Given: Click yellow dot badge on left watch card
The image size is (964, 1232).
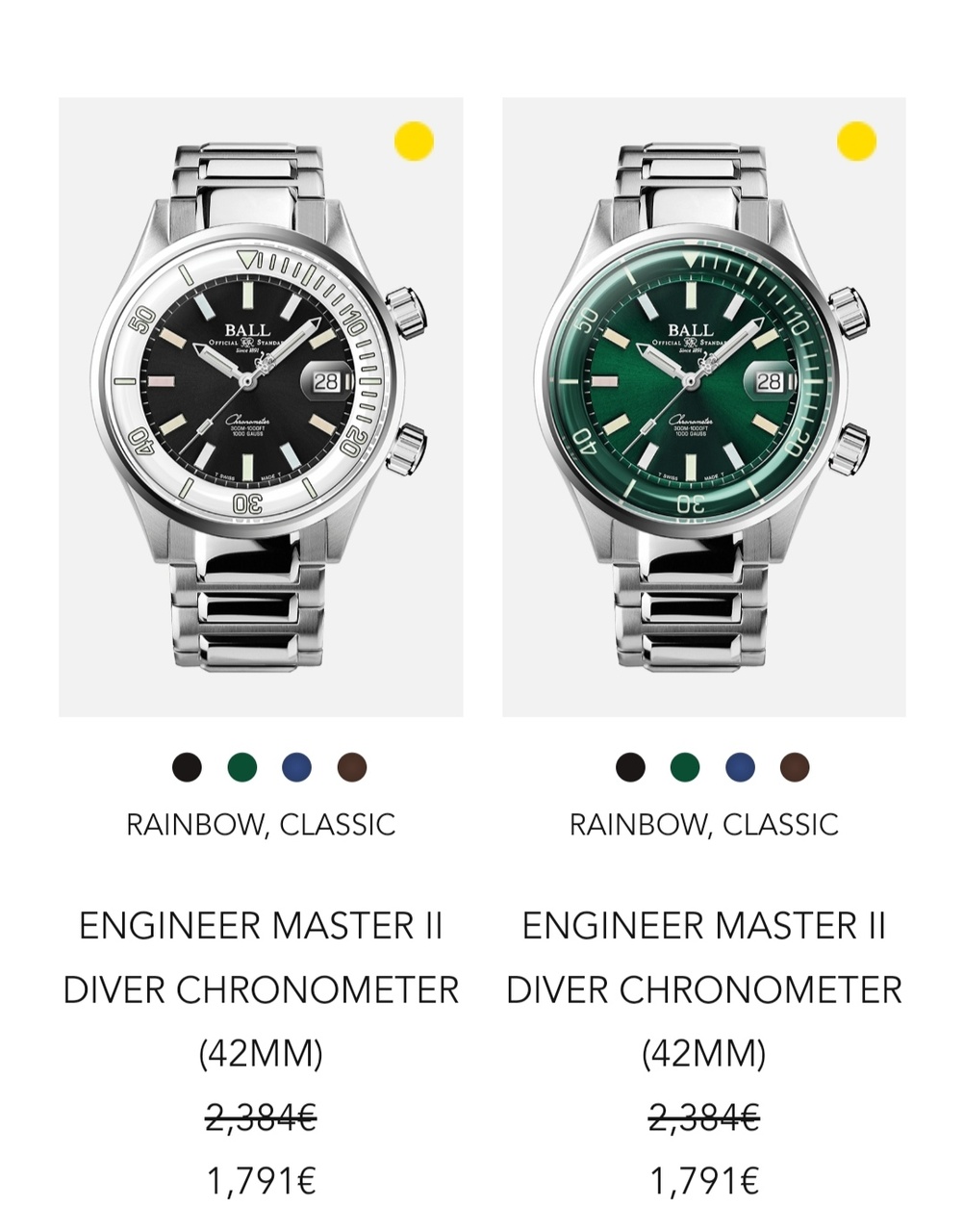Looking at the screenshot, I should pyautogui.click(x=414, y=141).
